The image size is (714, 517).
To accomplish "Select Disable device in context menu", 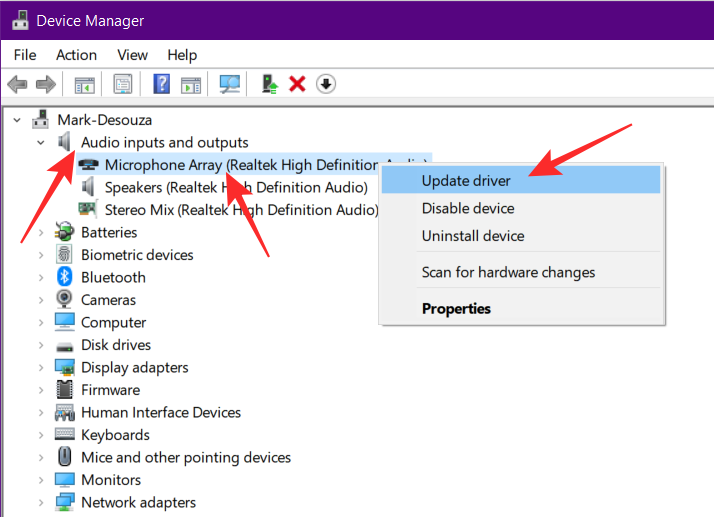I will 468,208.
